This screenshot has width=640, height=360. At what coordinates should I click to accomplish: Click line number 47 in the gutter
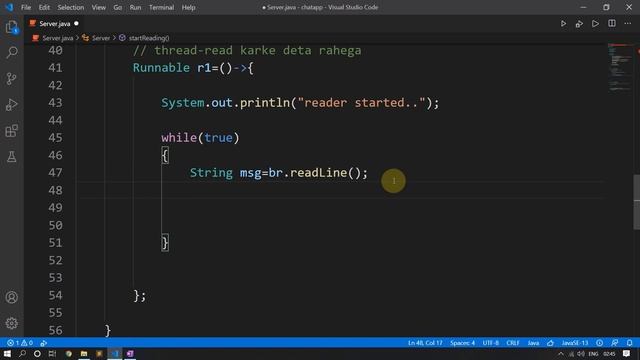(55, 173)
